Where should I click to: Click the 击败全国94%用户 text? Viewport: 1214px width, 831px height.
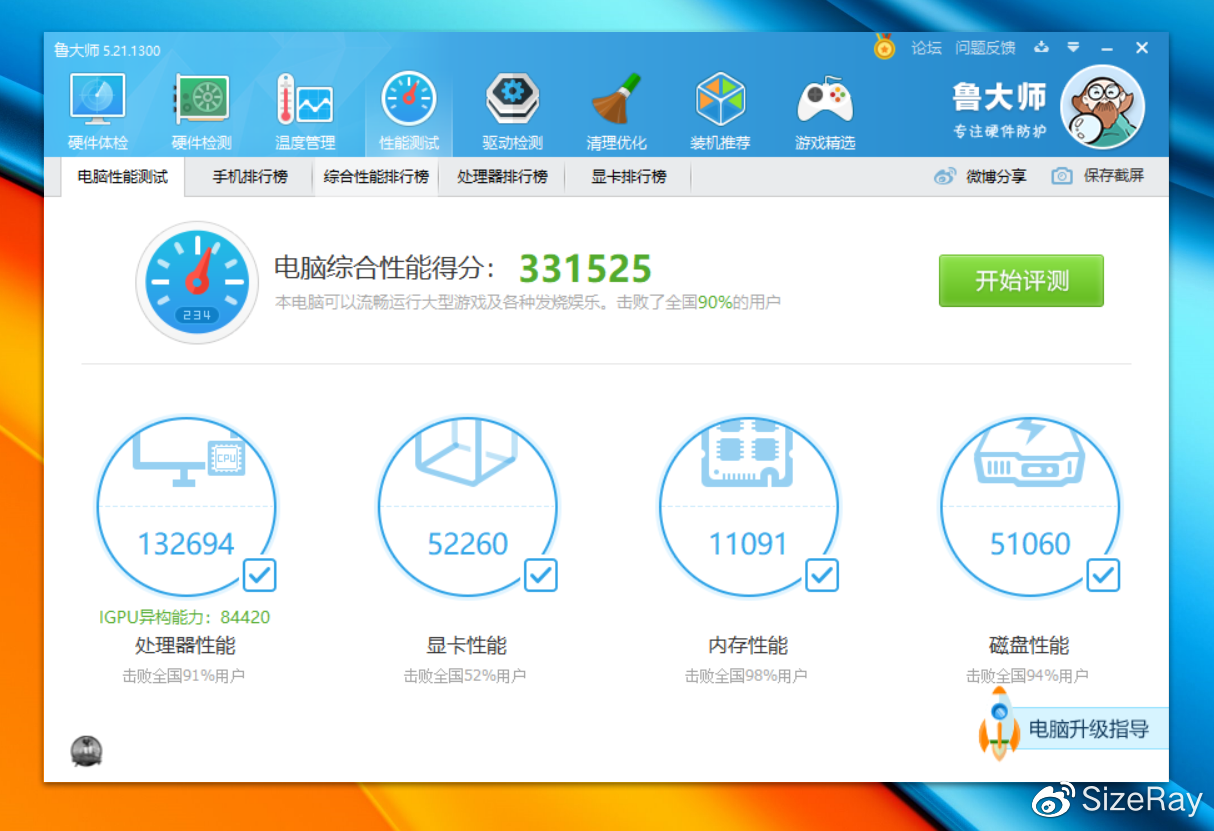(1027, 676)
